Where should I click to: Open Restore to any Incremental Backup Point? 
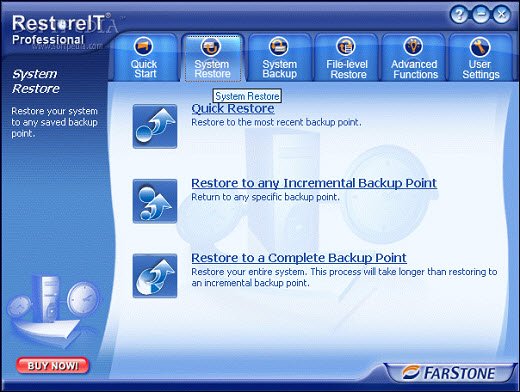pos(314,183)
